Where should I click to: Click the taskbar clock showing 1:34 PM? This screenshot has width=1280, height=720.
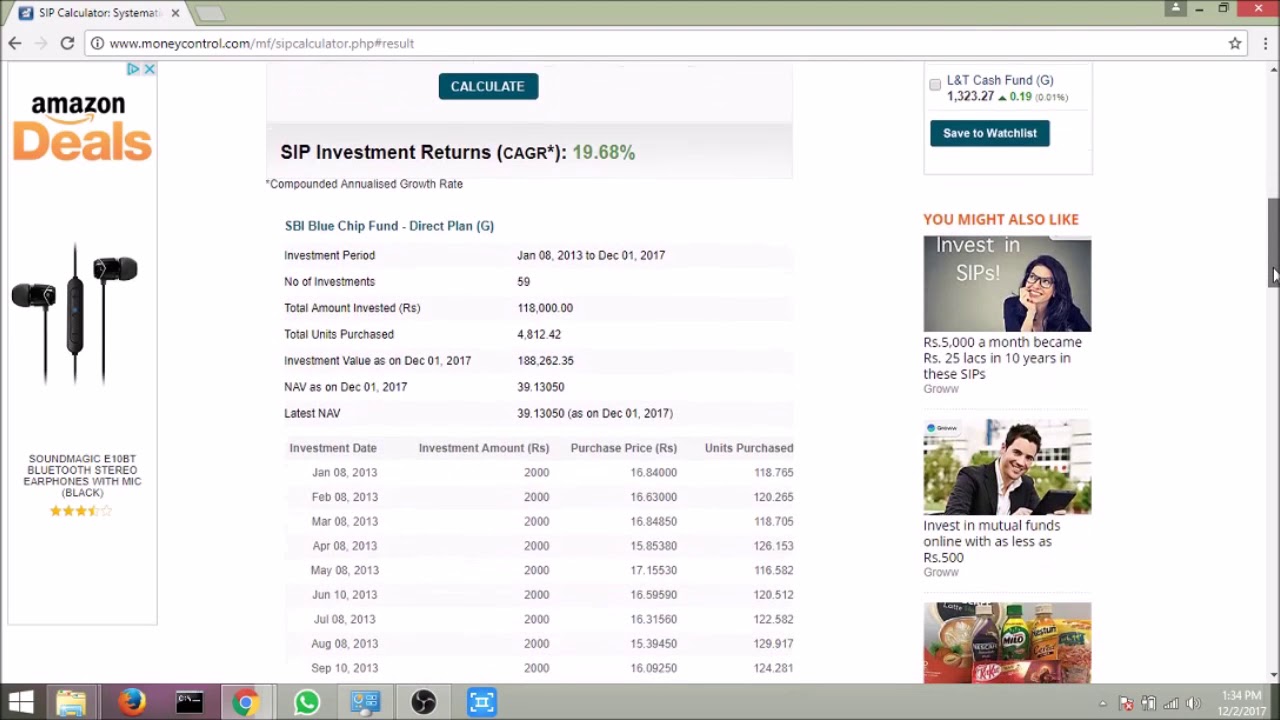coord(1241,703)
